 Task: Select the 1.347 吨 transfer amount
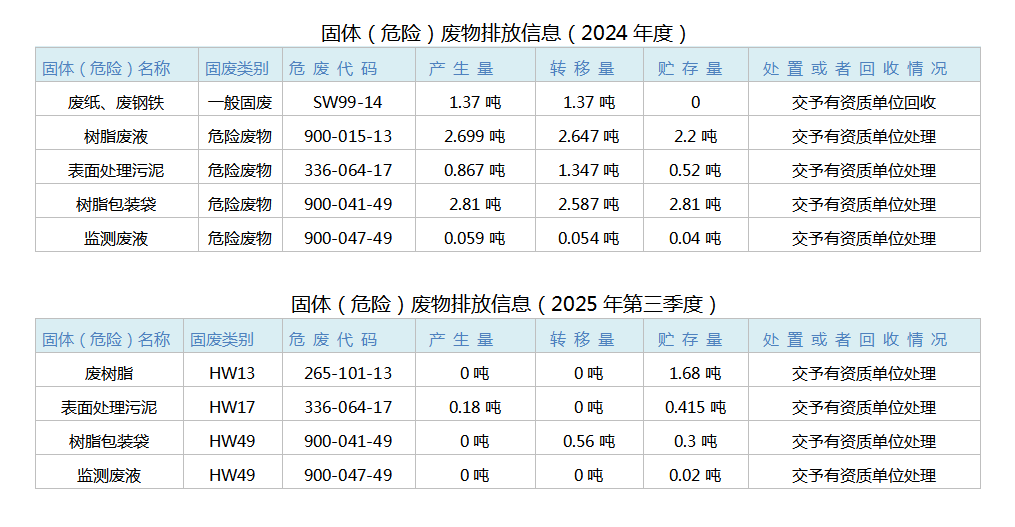[x=588, y=170]
